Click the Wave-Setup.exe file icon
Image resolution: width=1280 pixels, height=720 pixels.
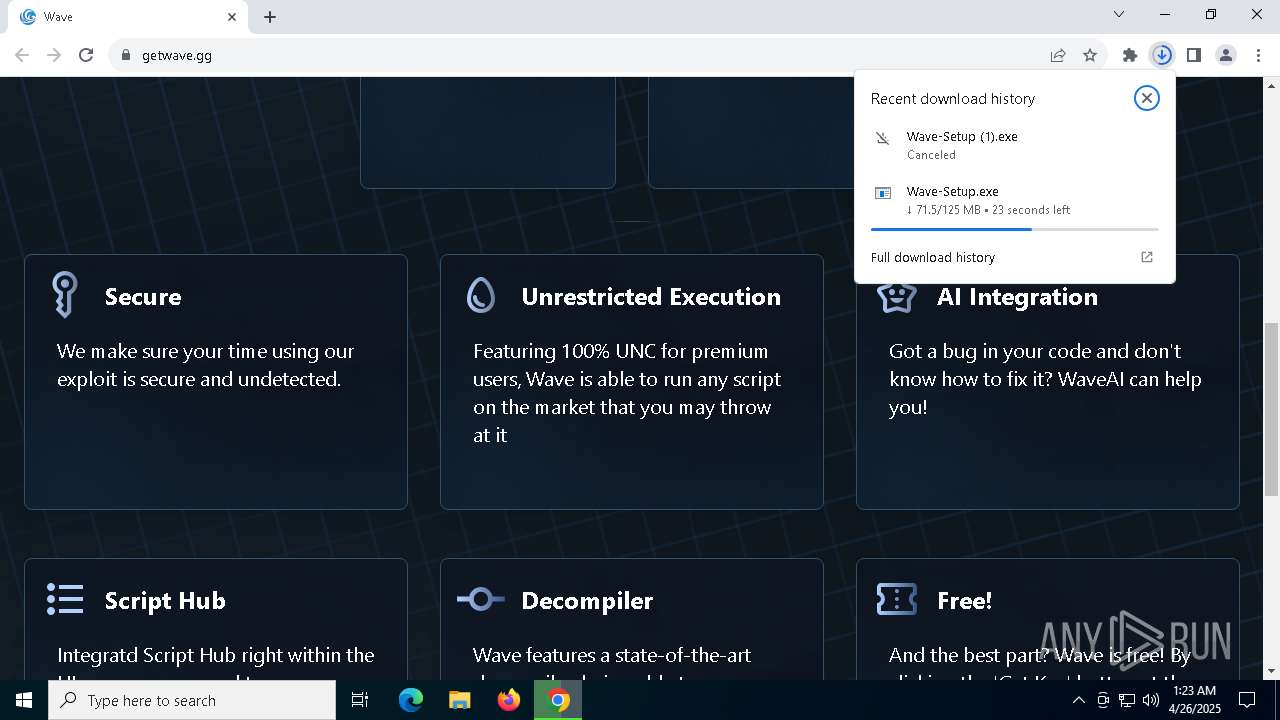(882, 193)
